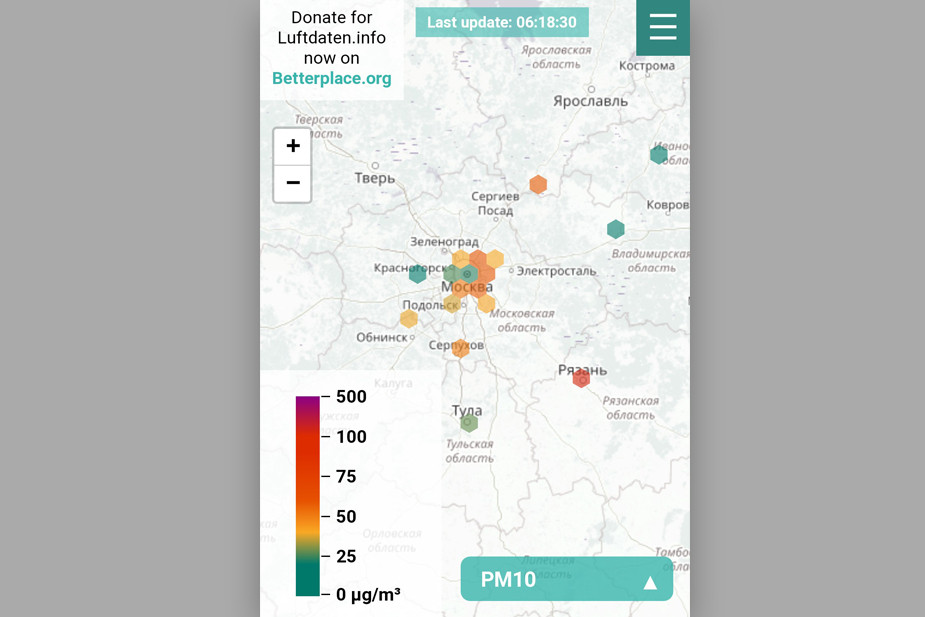925x617 pixels.
Task: Expand the PM10 pollutant selector
Action: coord(566,579)
